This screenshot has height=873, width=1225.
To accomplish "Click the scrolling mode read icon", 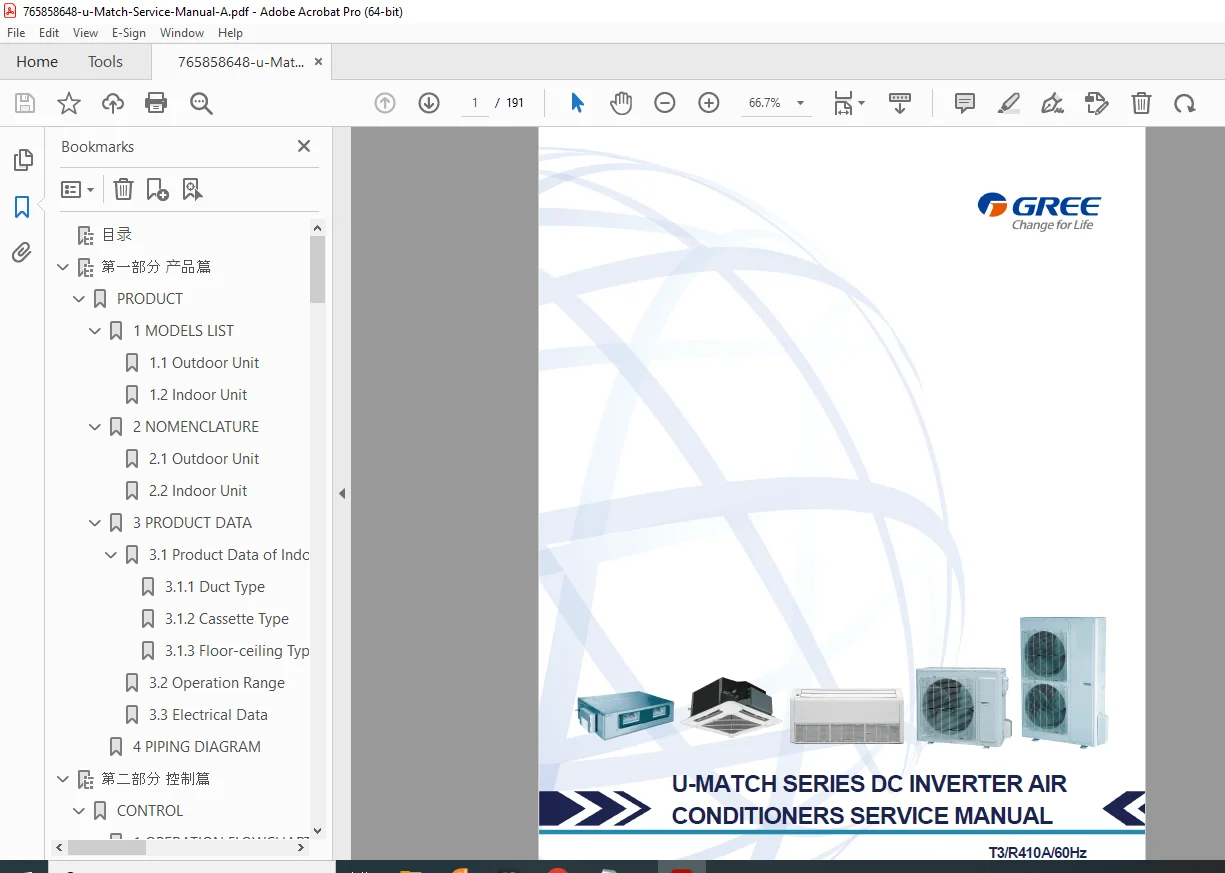I will tap(900, 103).
